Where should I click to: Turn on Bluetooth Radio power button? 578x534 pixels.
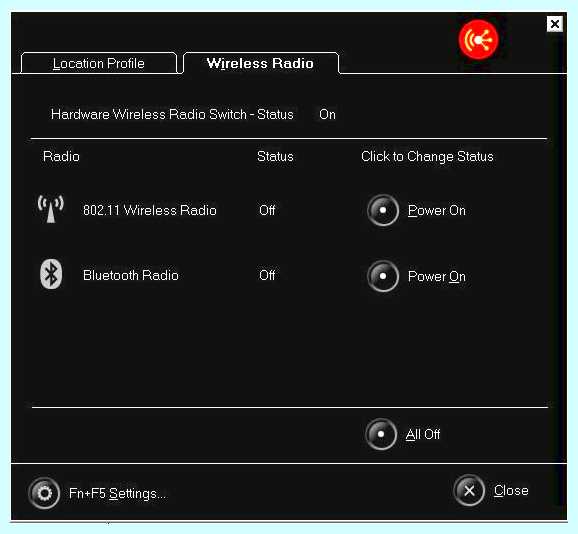(x=383, y=276)
